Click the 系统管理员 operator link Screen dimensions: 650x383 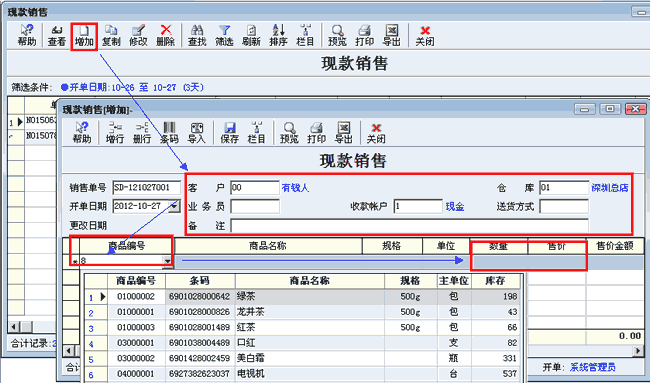[592, 367]
